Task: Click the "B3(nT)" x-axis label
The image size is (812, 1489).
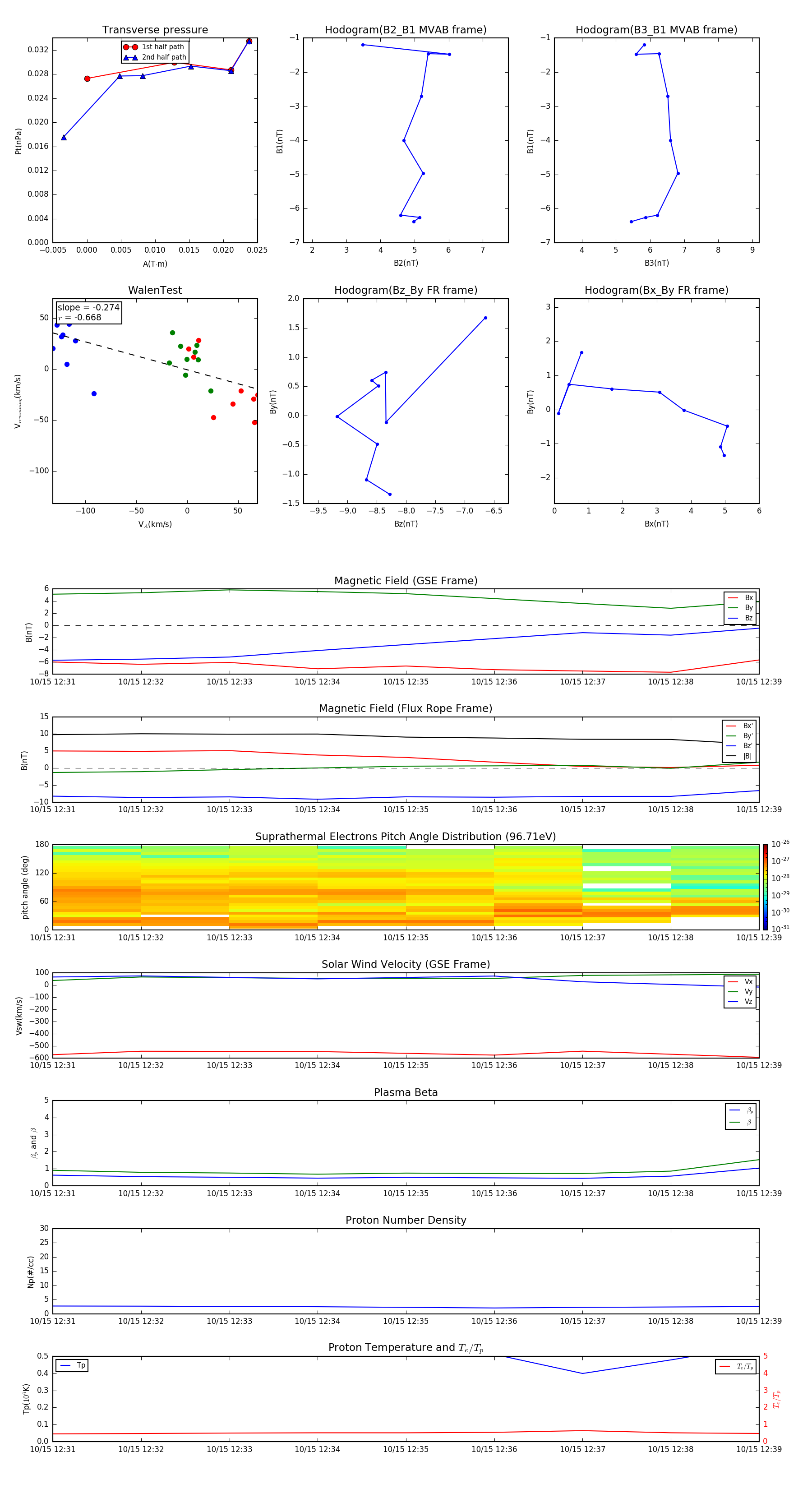Action: [x=656, y=263]
